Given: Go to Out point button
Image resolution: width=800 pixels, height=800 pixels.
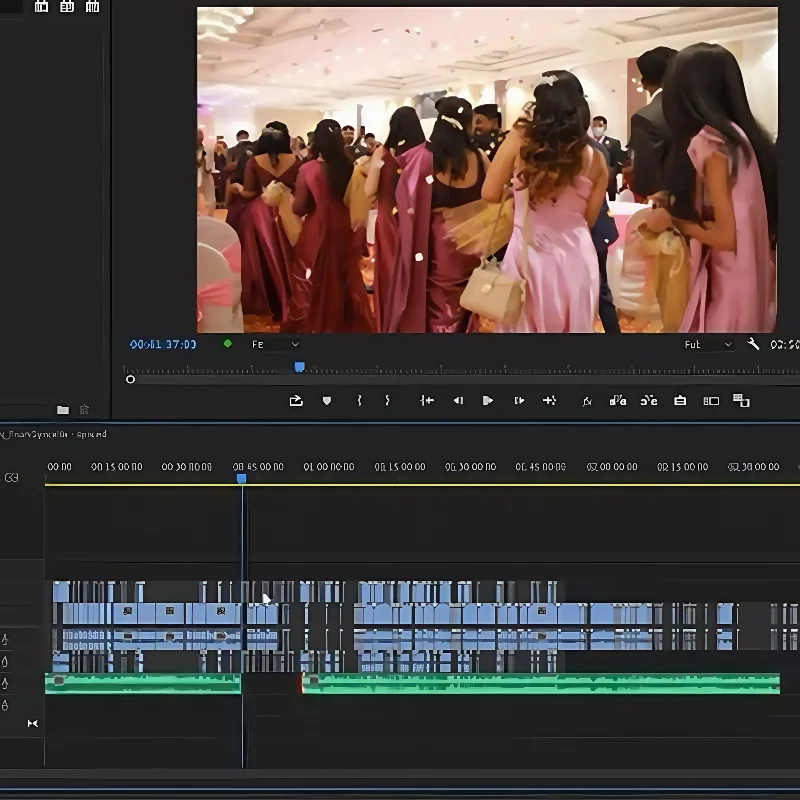Looking at the screenshot, I should 549,401.
